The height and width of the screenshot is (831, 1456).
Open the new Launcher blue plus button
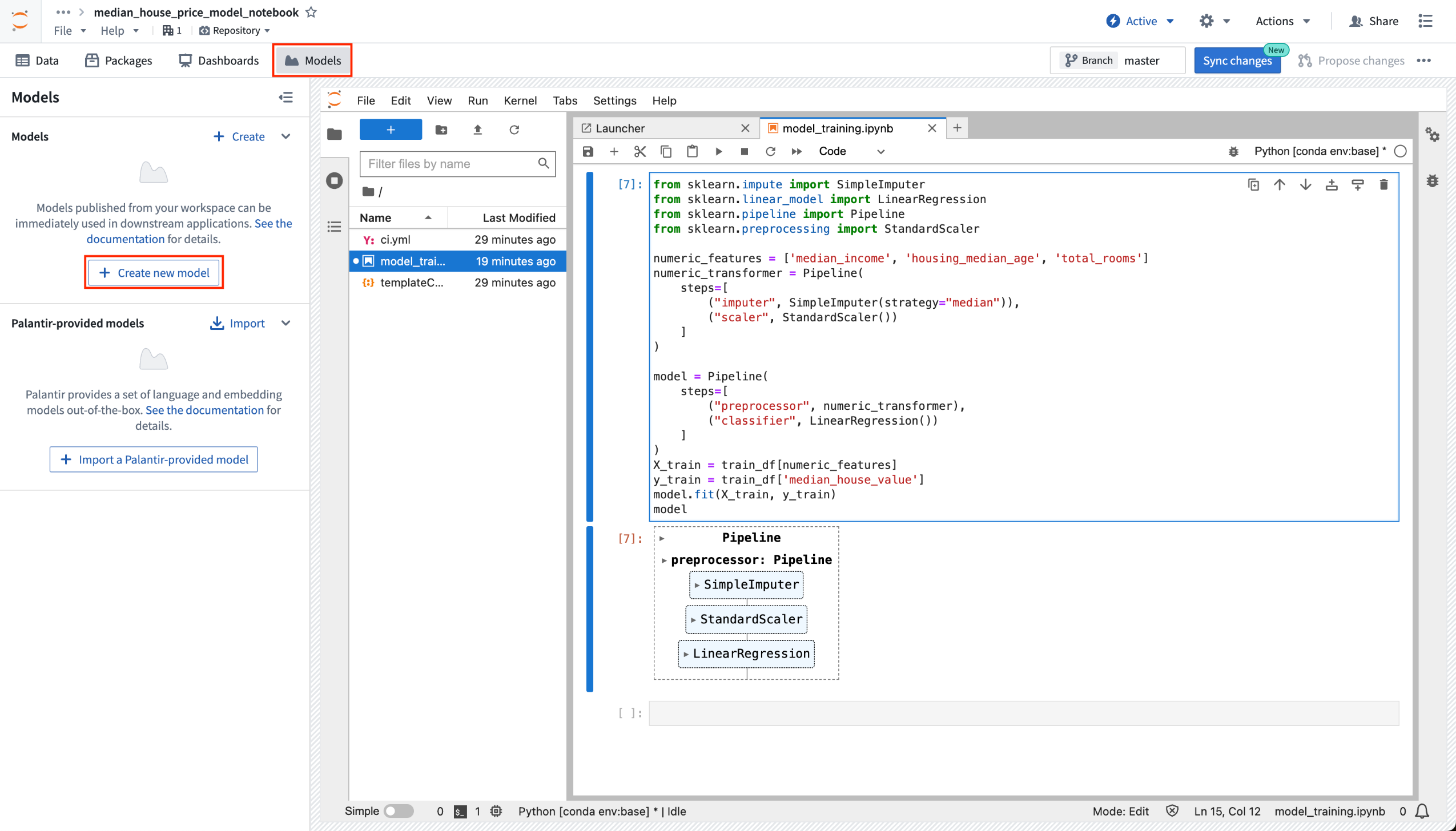391,130
